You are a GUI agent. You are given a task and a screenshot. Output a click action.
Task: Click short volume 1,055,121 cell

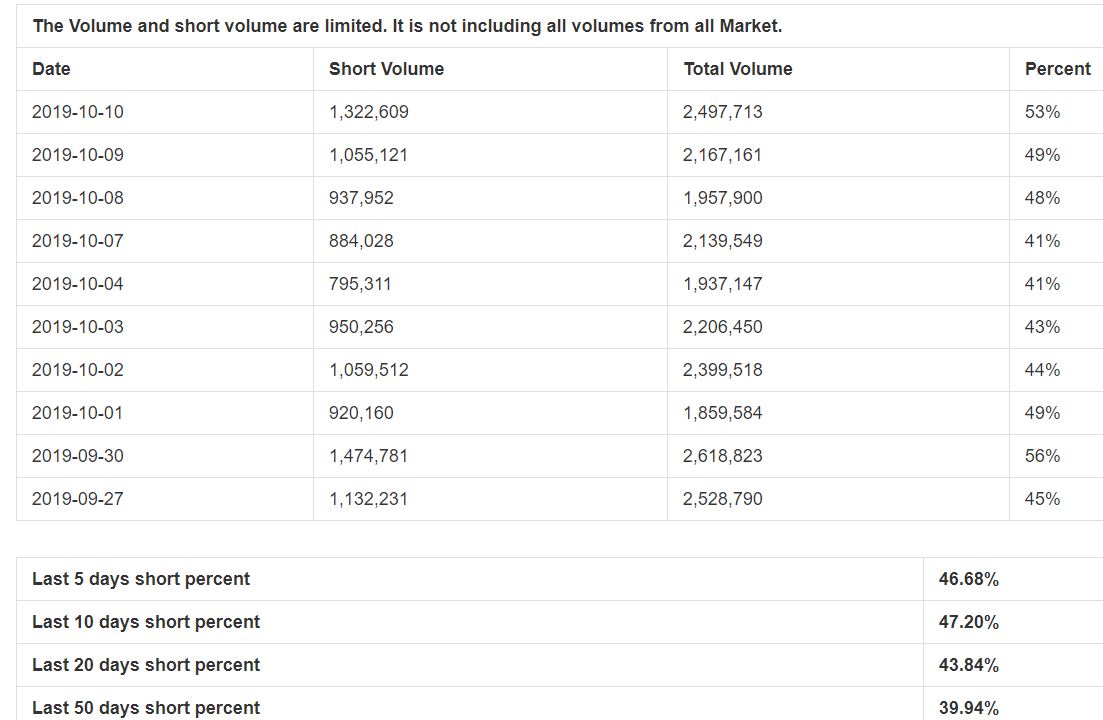[x=368, y=155]
